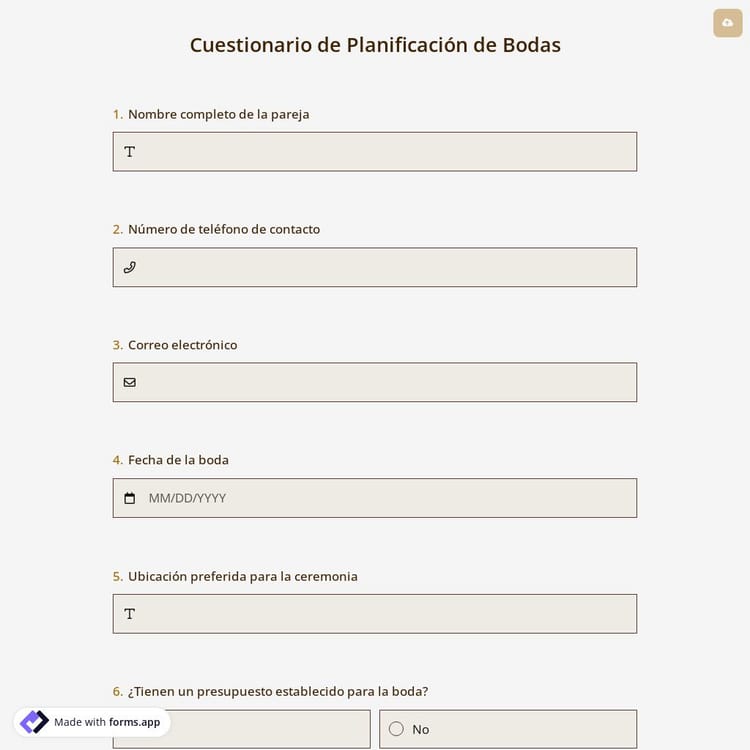This screenshot has width=750, height=750.
Task: Click the label Fecha de la boda
Action: click(x=178, y=460)
